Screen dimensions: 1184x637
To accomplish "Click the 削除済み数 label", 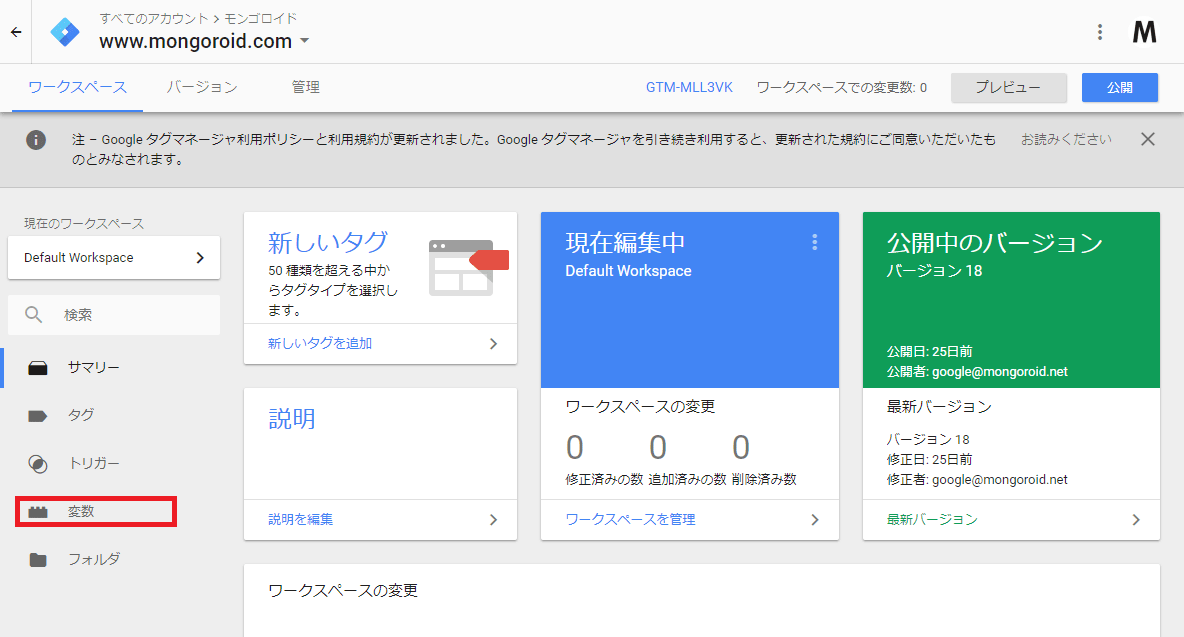I will [x=764, y=479].
